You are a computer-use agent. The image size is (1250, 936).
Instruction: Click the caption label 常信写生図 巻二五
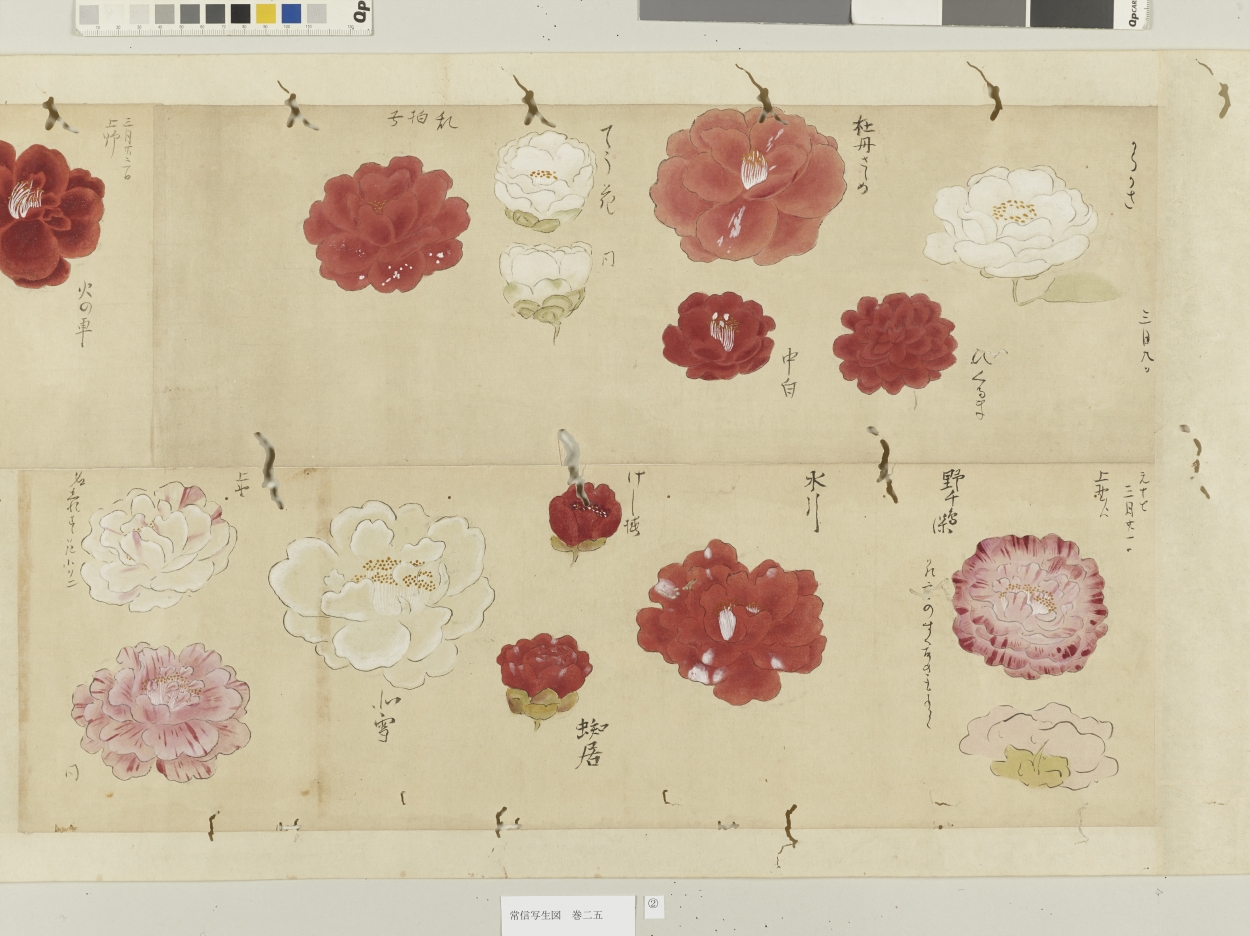pos(568,914)
